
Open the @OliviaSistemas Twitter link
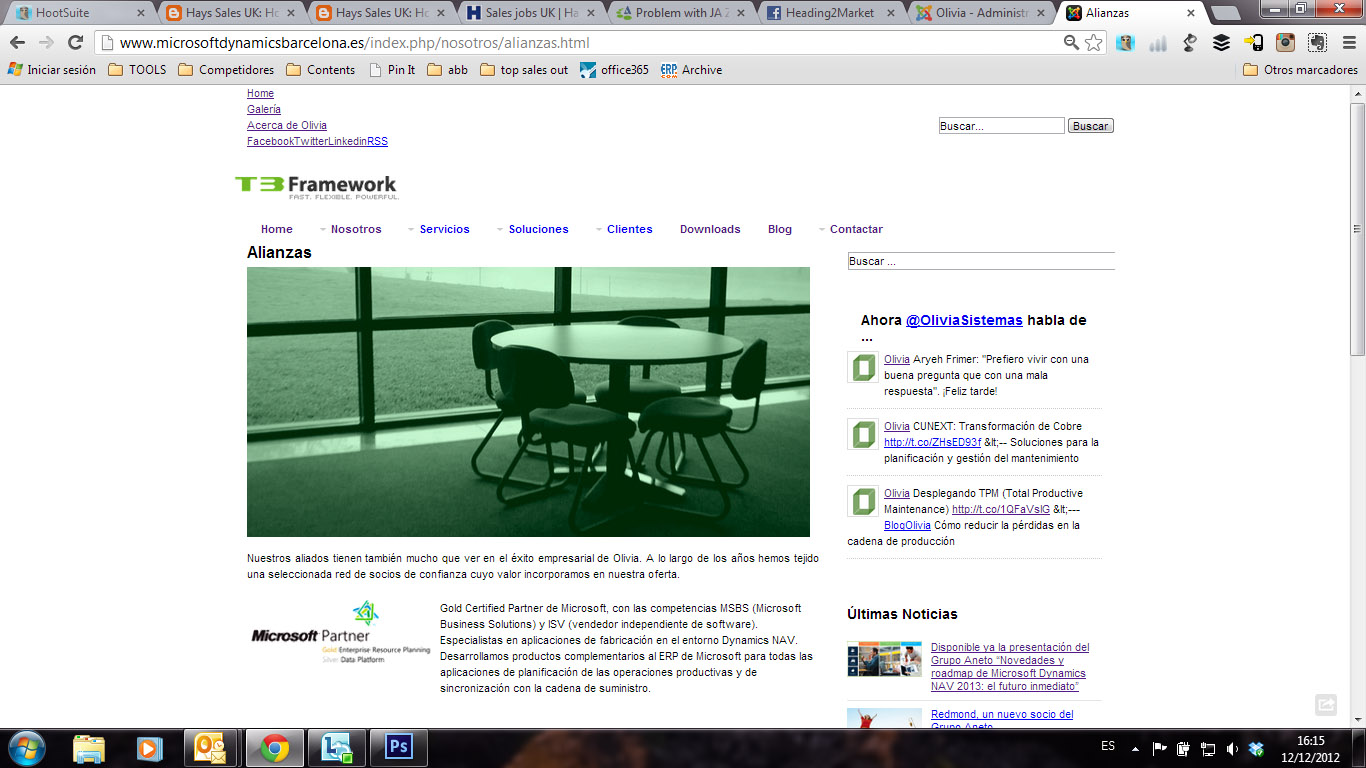tap(964, 320)
